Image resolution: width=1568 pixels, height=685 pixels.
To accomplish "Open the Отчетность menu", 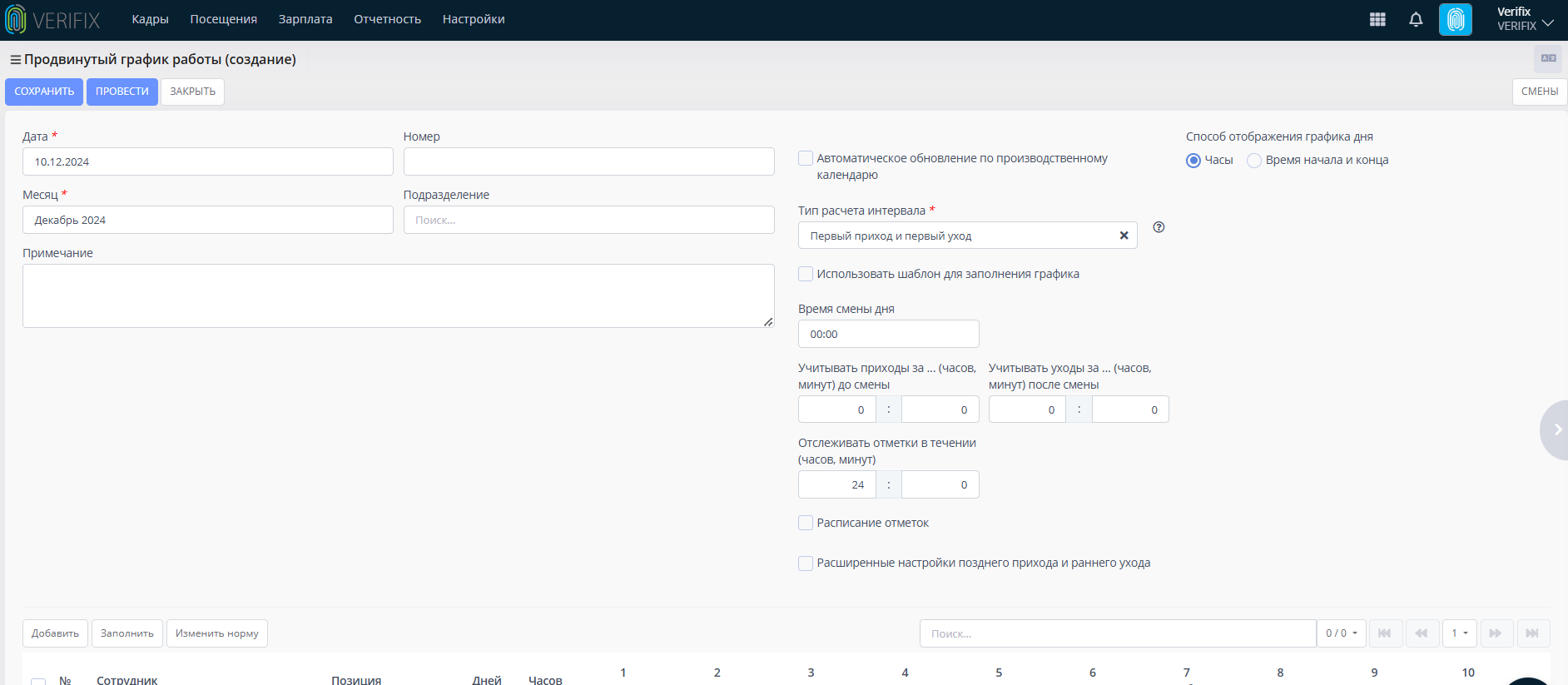I will point(387,19).
